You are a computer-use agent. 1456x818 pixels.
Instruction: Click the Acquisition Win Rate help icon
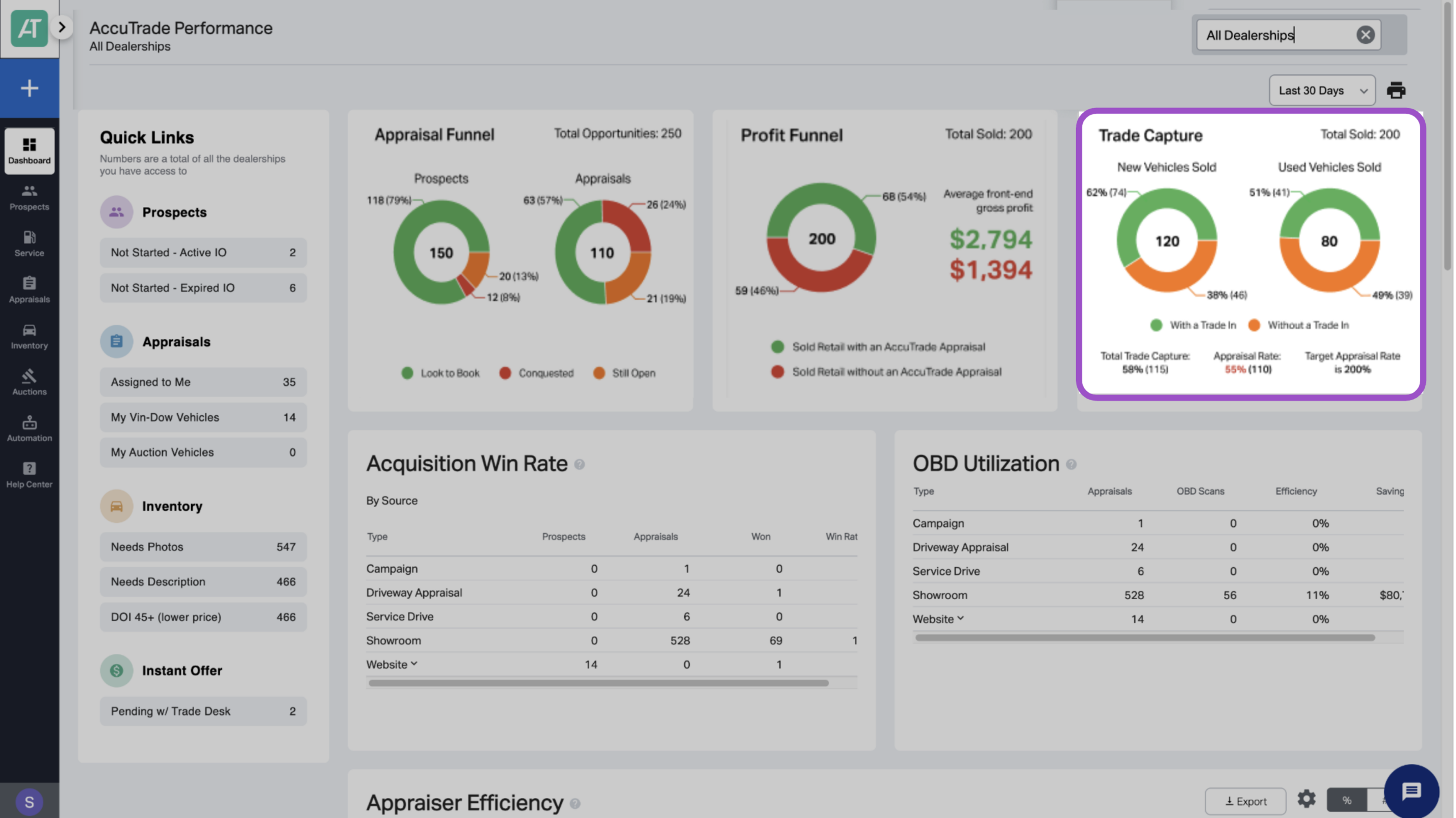click(580, 465)
